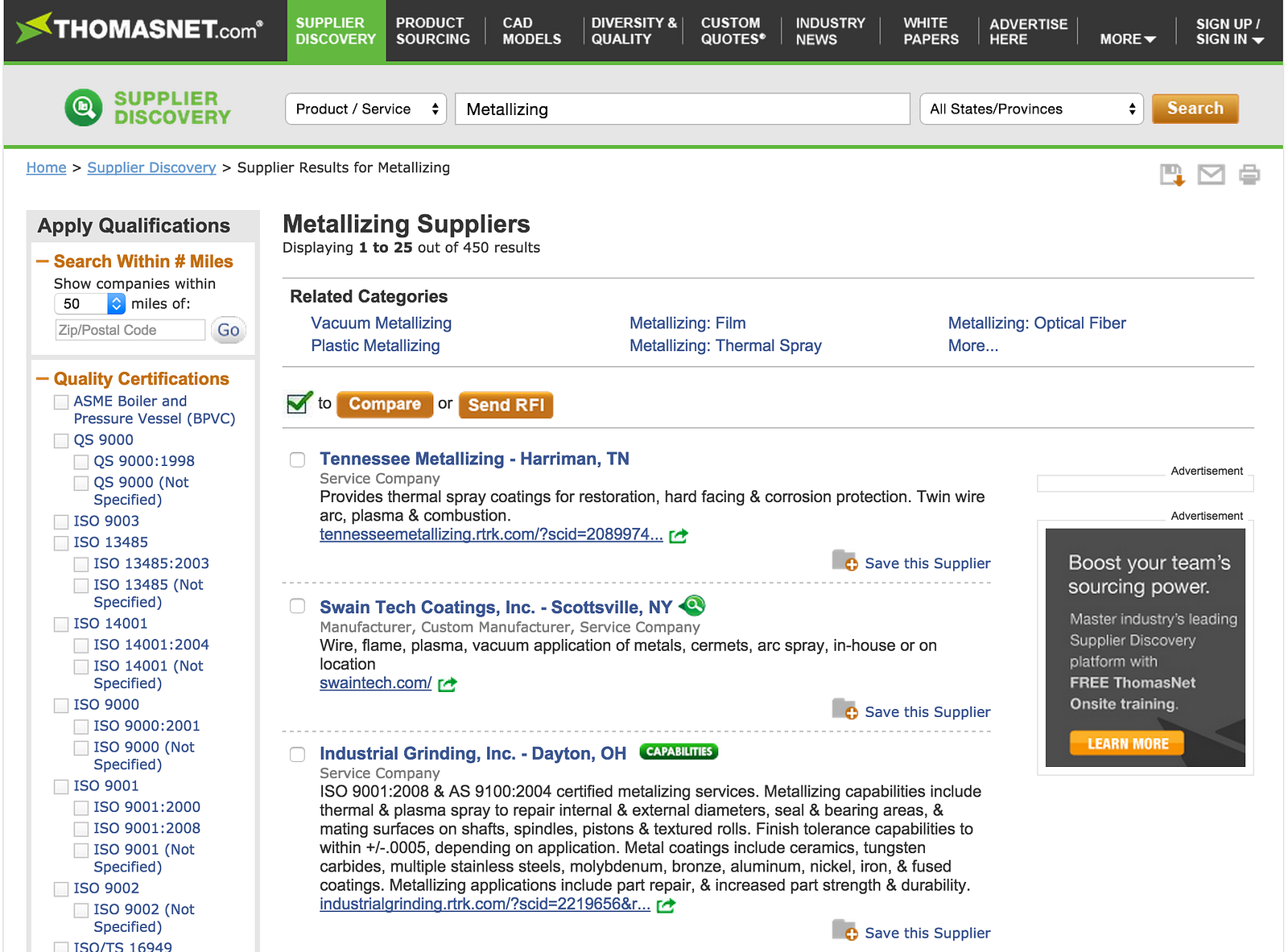The width and height of the screenshot is (1288, 952).
Task: Collapse the Search Within # Miles section
Action: pos(43,262)
